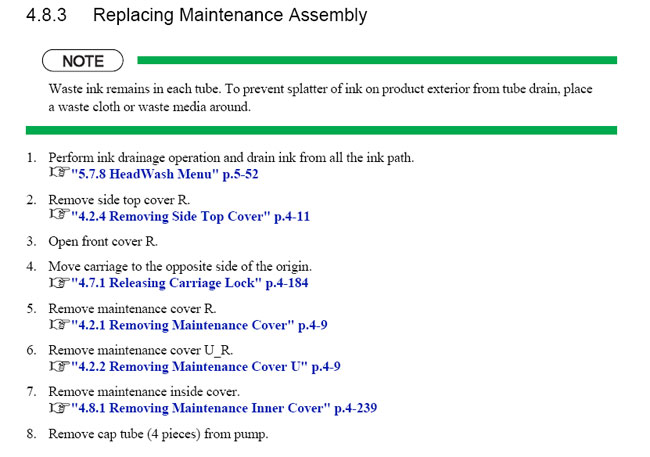Click step 3 Open front cover R text
This screenshot has width=650, height=457.
(x=103, y=242)
